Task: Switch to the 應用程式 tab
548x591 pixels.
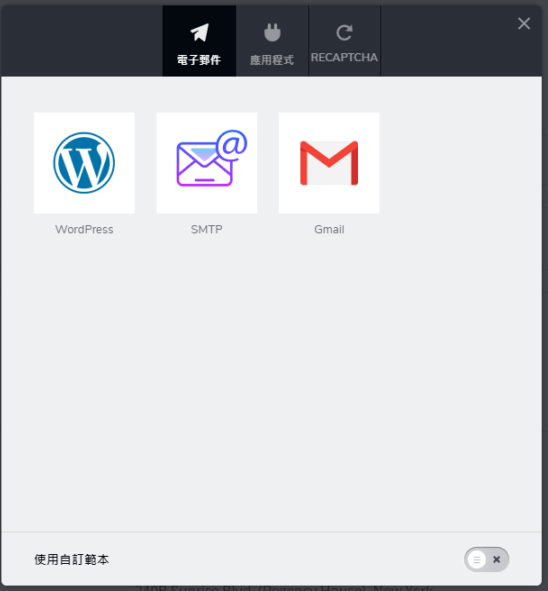Action: tap(272, 41)
